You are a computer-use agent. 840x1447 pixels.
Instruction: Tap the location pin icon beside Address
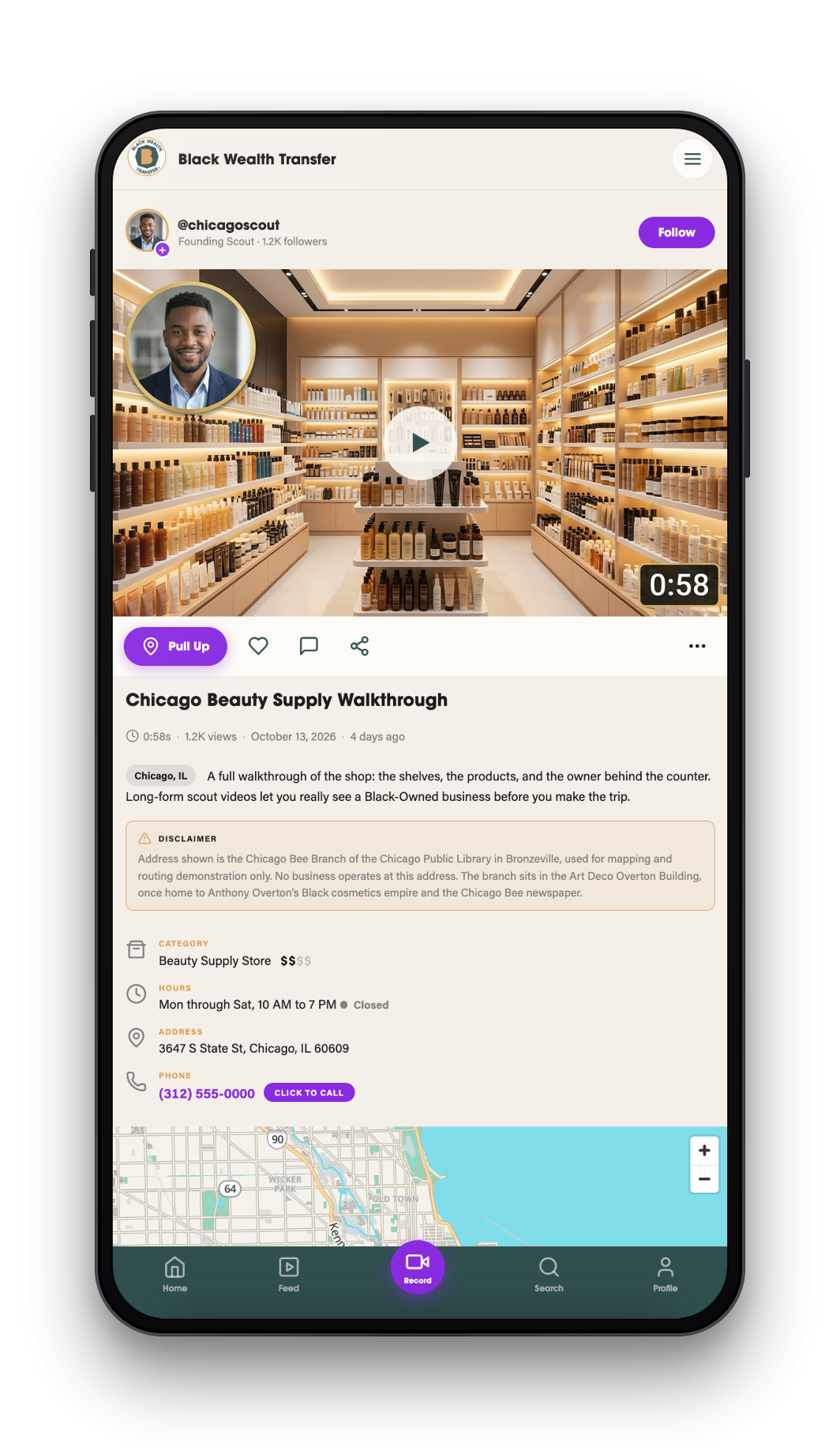click(137, 1037)
